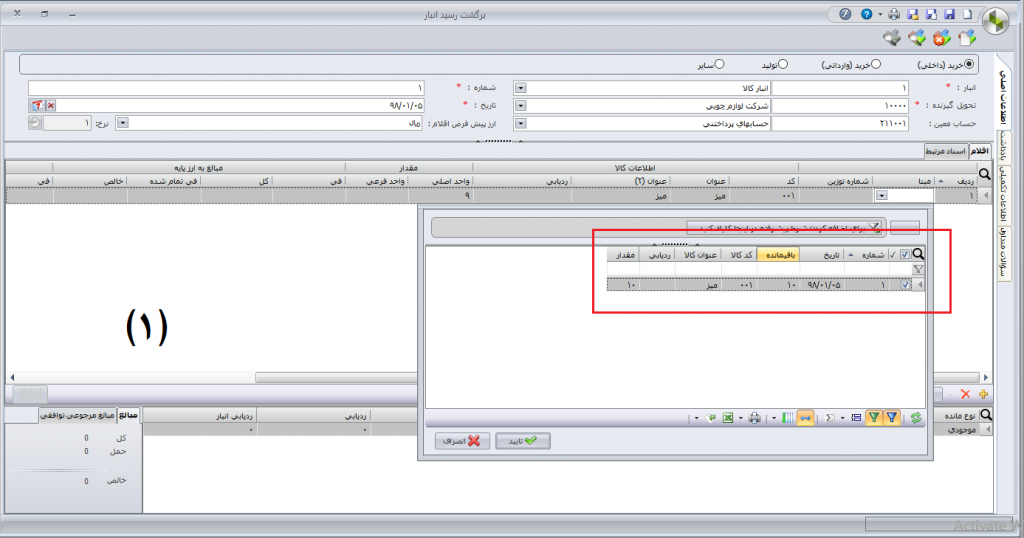Select the خرید (وارداتی) radio button
The image size is (1024, 538).
pos(876,64)
